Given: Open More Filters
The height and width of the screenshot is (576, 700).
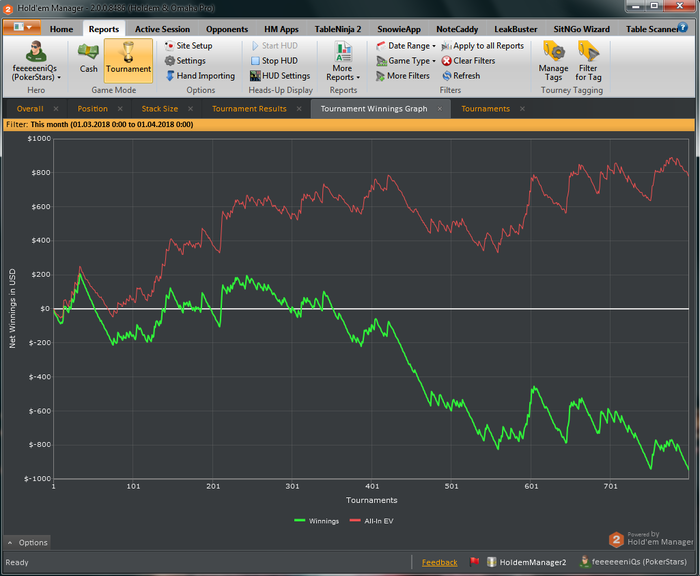Looking at the screenshot, I should click(x=403, y=76).
